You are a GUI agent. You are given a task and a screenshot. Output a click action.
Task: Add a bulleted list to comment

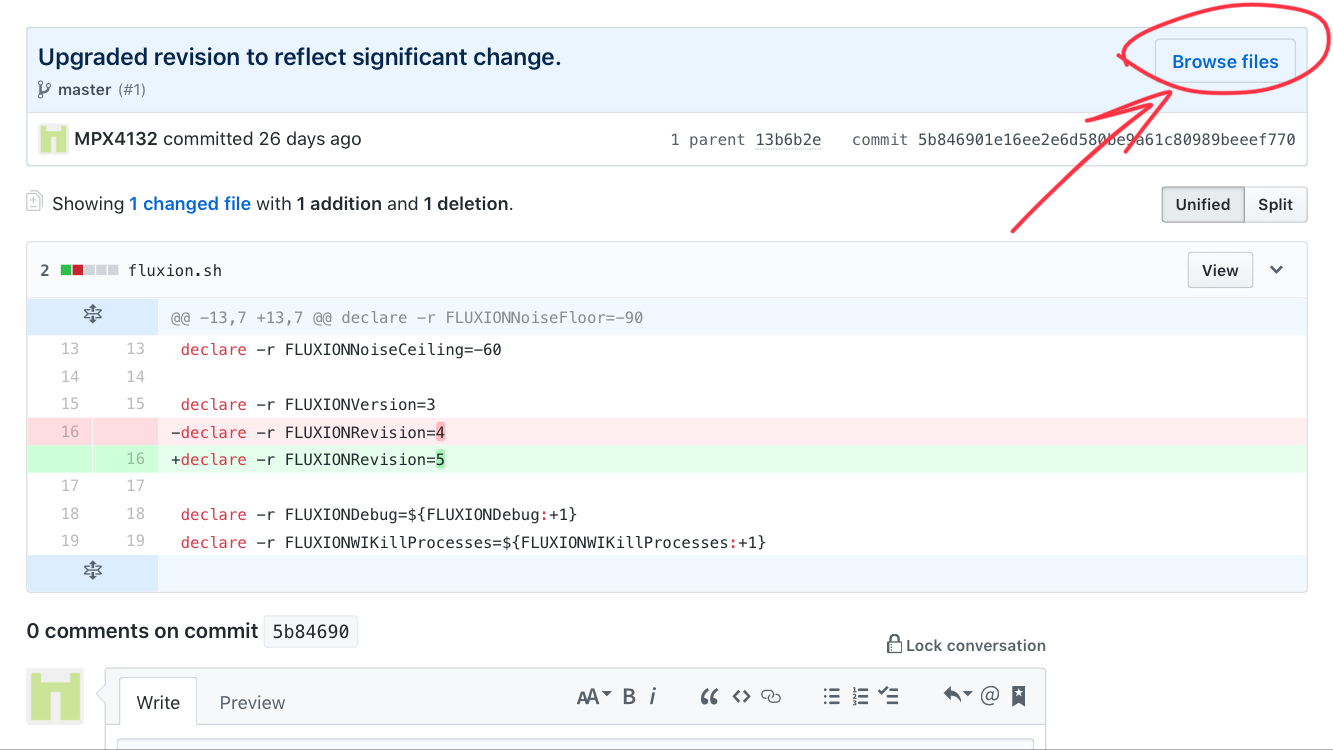(x=831, y=697)
